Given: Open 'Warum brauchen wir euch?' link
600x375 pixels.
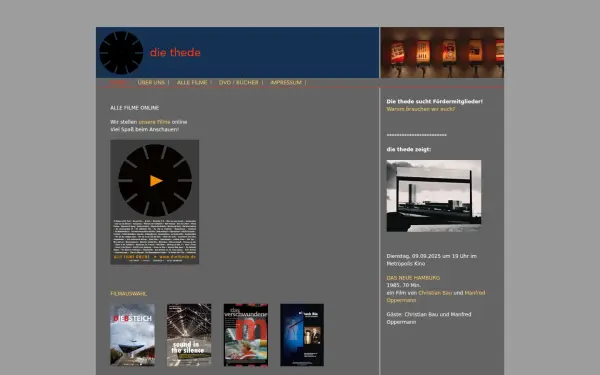Looking at the screenshot, I should (421, 109).
